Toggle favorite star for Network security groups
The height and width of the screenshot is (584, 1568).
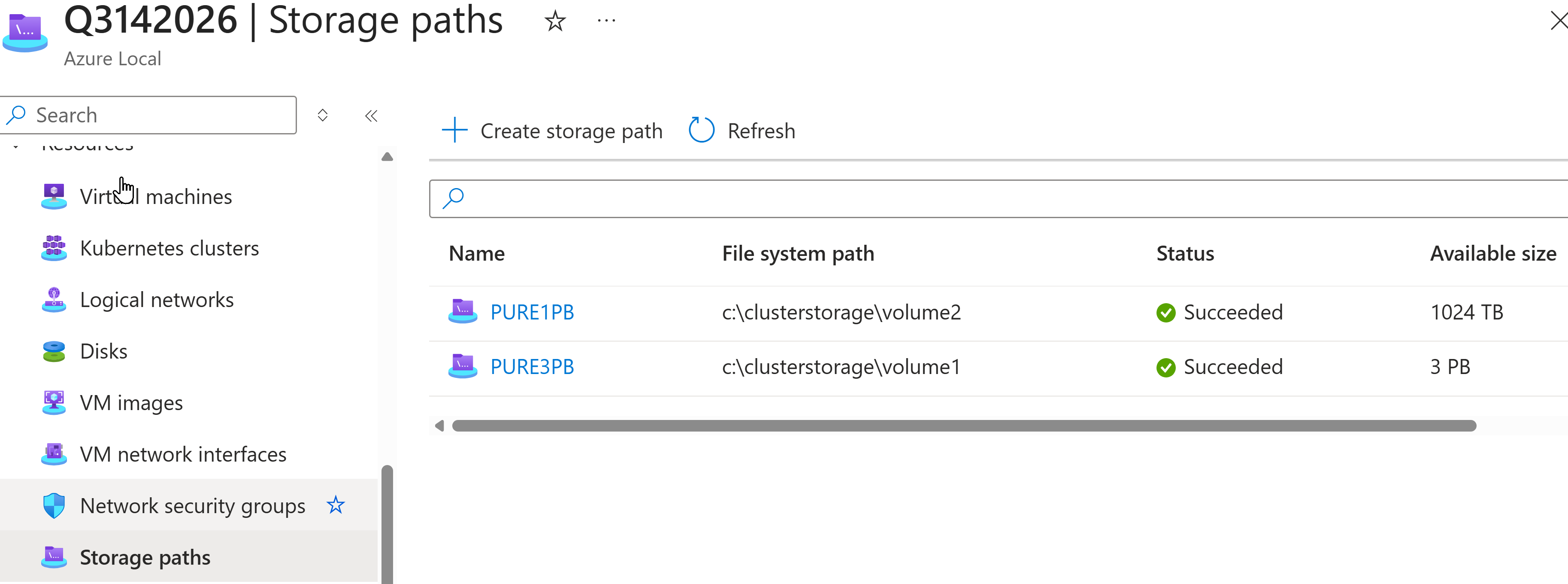tap(336, 505)
